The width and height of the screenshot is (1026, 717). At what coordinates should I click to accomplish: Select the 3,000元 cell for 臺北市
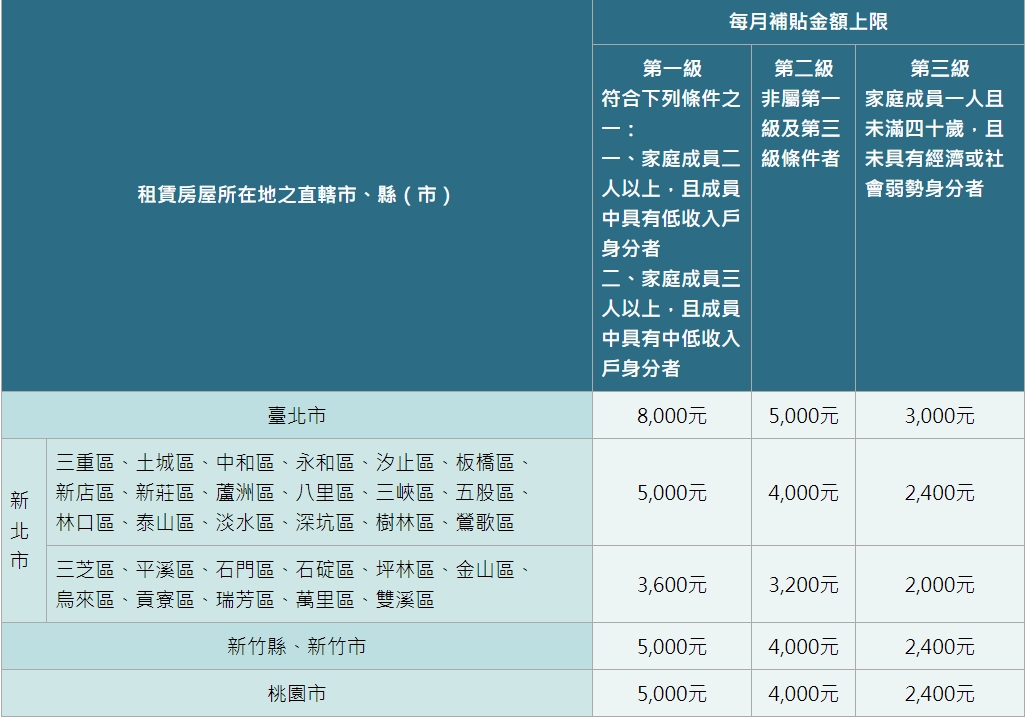coord(937,415)
